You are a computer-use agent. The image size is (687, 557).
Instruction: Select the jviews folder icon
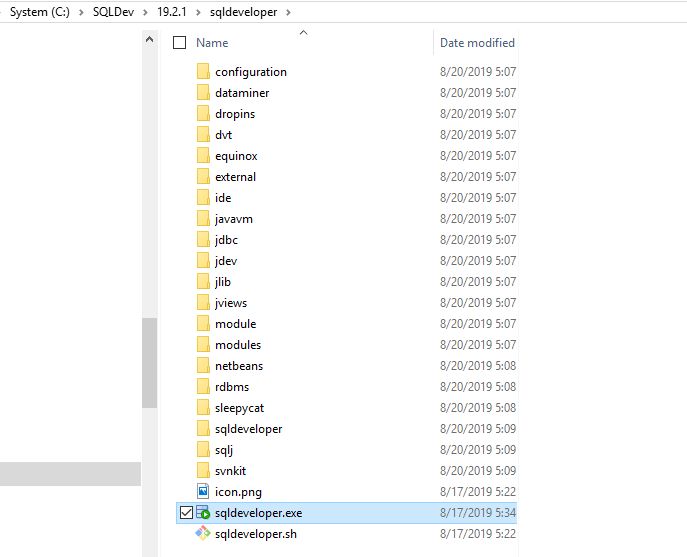tap(203, 303)
